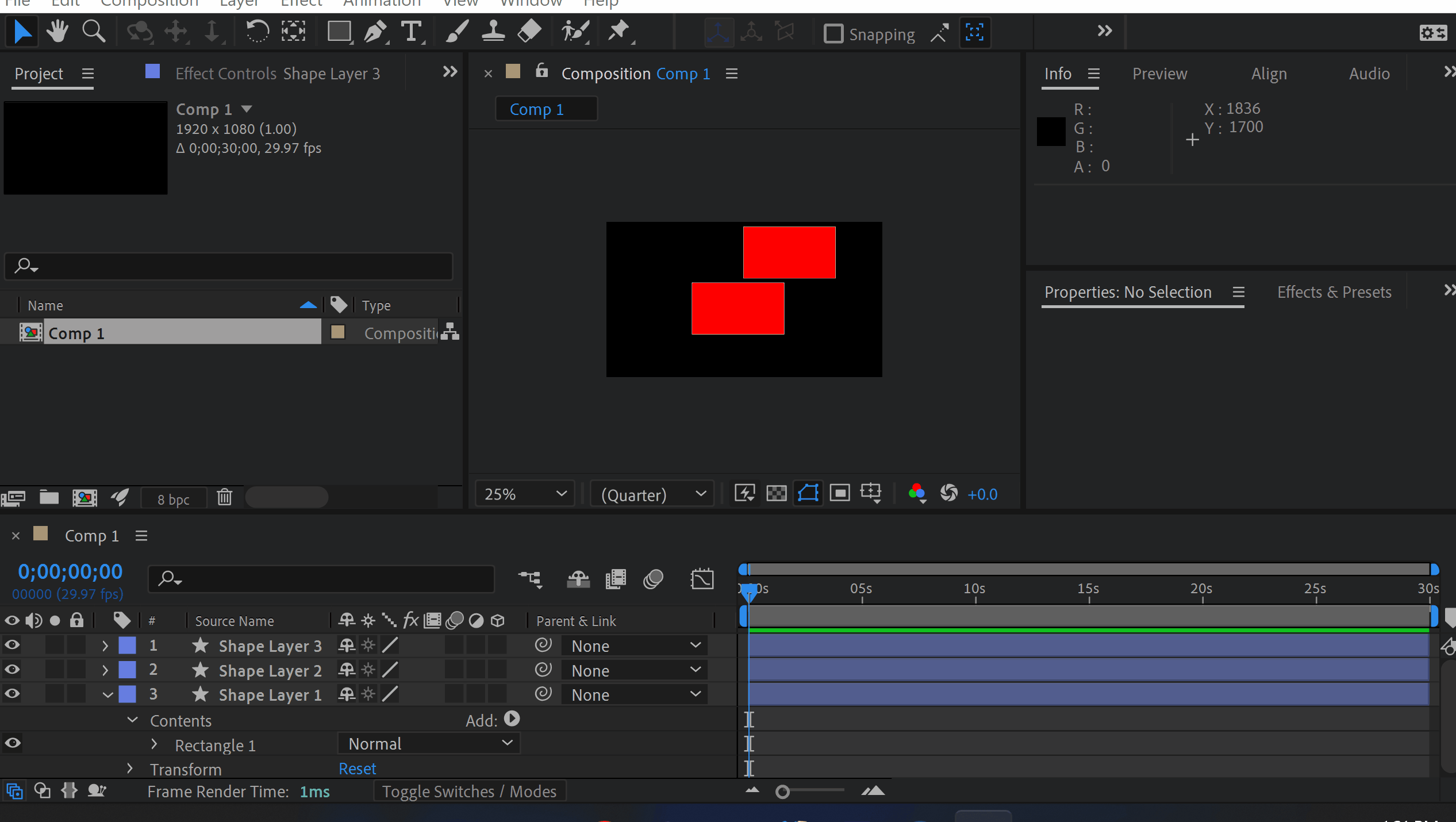Select the Pen tool
1456x822 pixels.
(x=374, y=32)
